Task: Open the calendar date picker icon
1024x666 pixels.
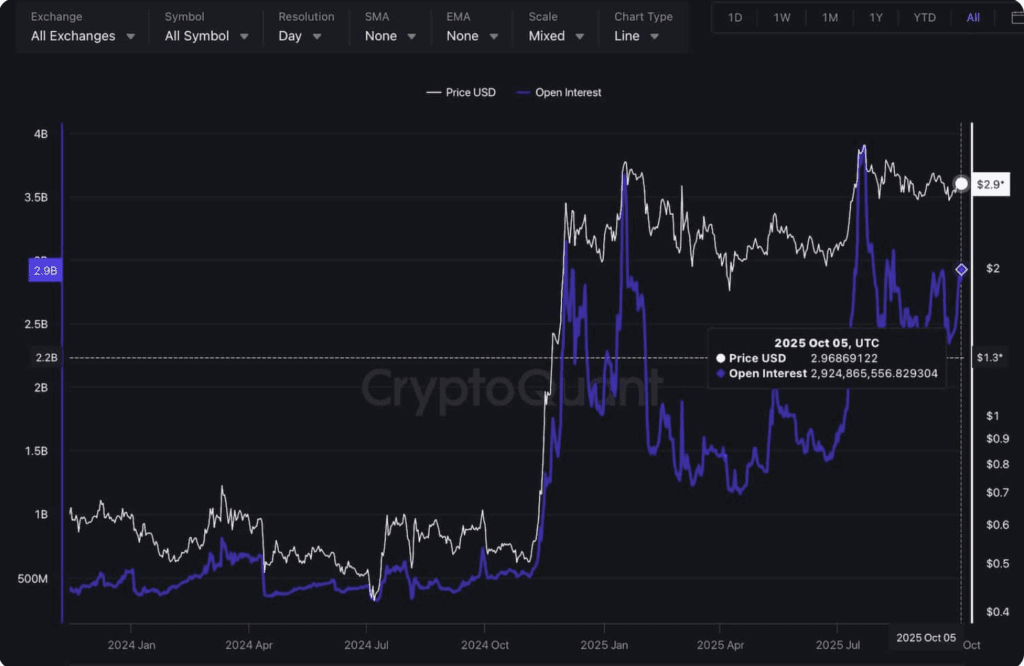Action: click(x=1017, y=18)
